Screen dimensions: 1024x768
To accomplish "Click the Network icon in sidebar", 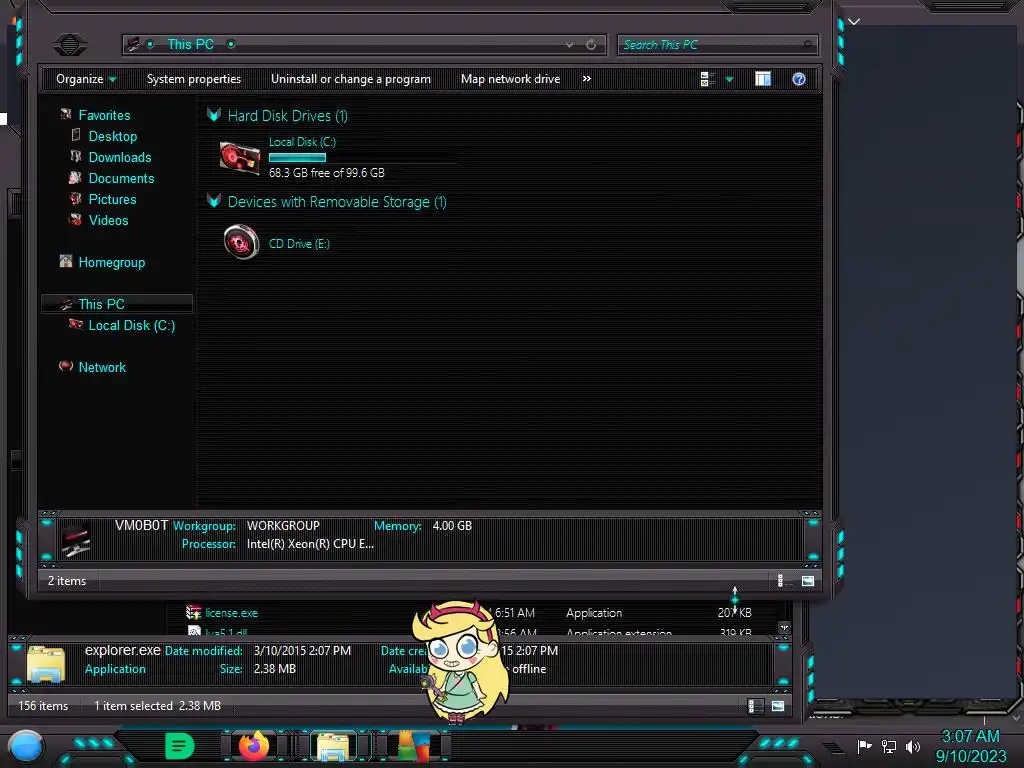I will point(65,366).
